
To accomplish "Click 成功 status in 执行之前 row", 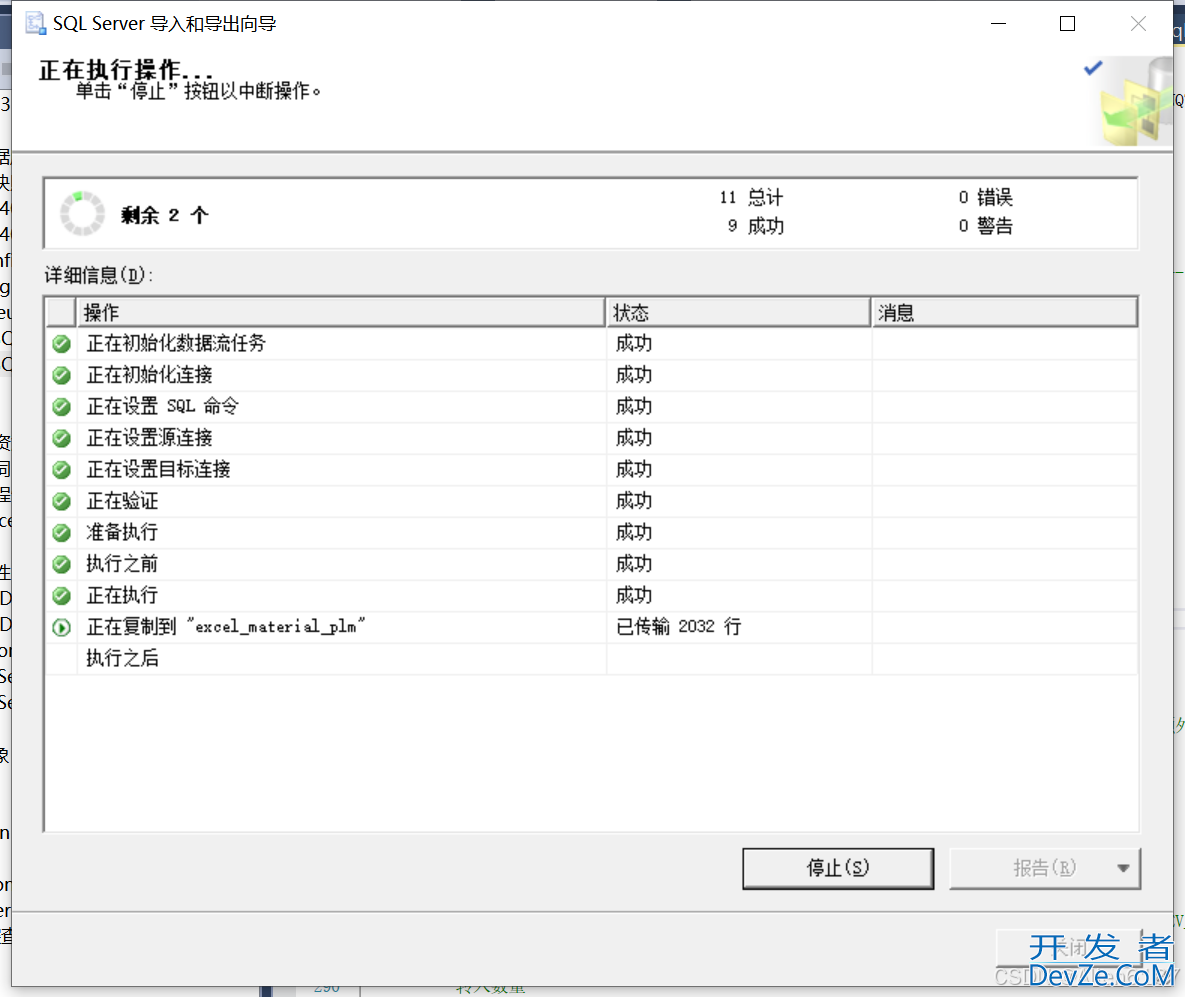I will pyautogui.click(x=634, y=564).
